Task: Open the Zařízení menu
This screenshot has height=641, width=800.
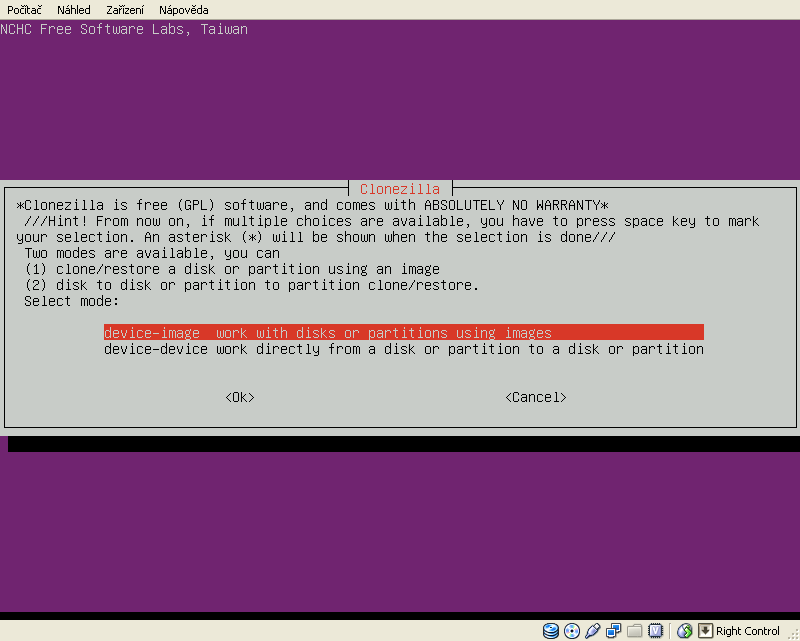Action: [x=125, y=9]
